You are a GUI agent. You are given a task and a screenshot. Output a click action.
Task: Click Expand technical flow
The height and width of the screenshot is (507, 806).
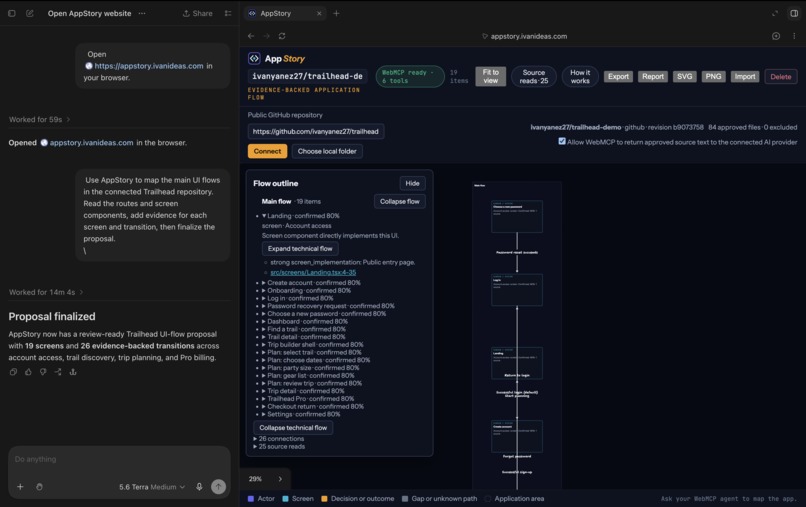(x=300, y=249)
